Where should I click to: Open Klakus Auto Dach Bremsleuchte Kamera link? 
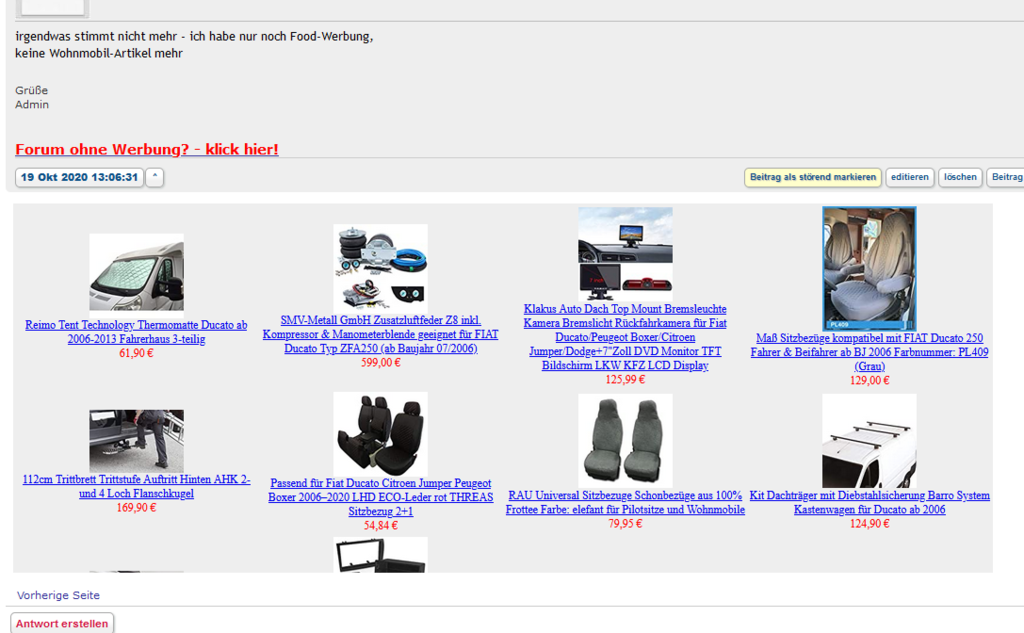625,337
